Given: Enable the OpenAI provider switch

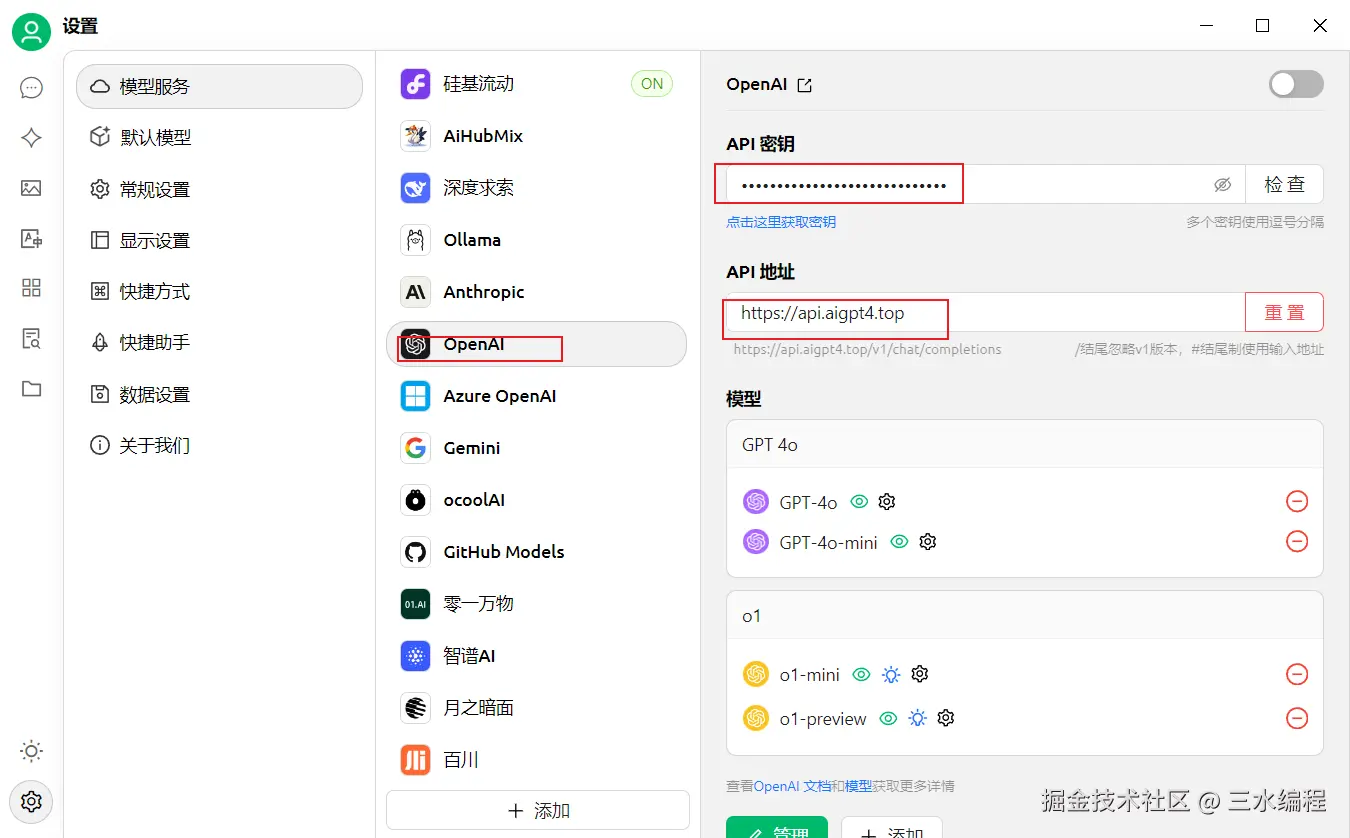Looking at the screenshot, I should coord(1296,84).
